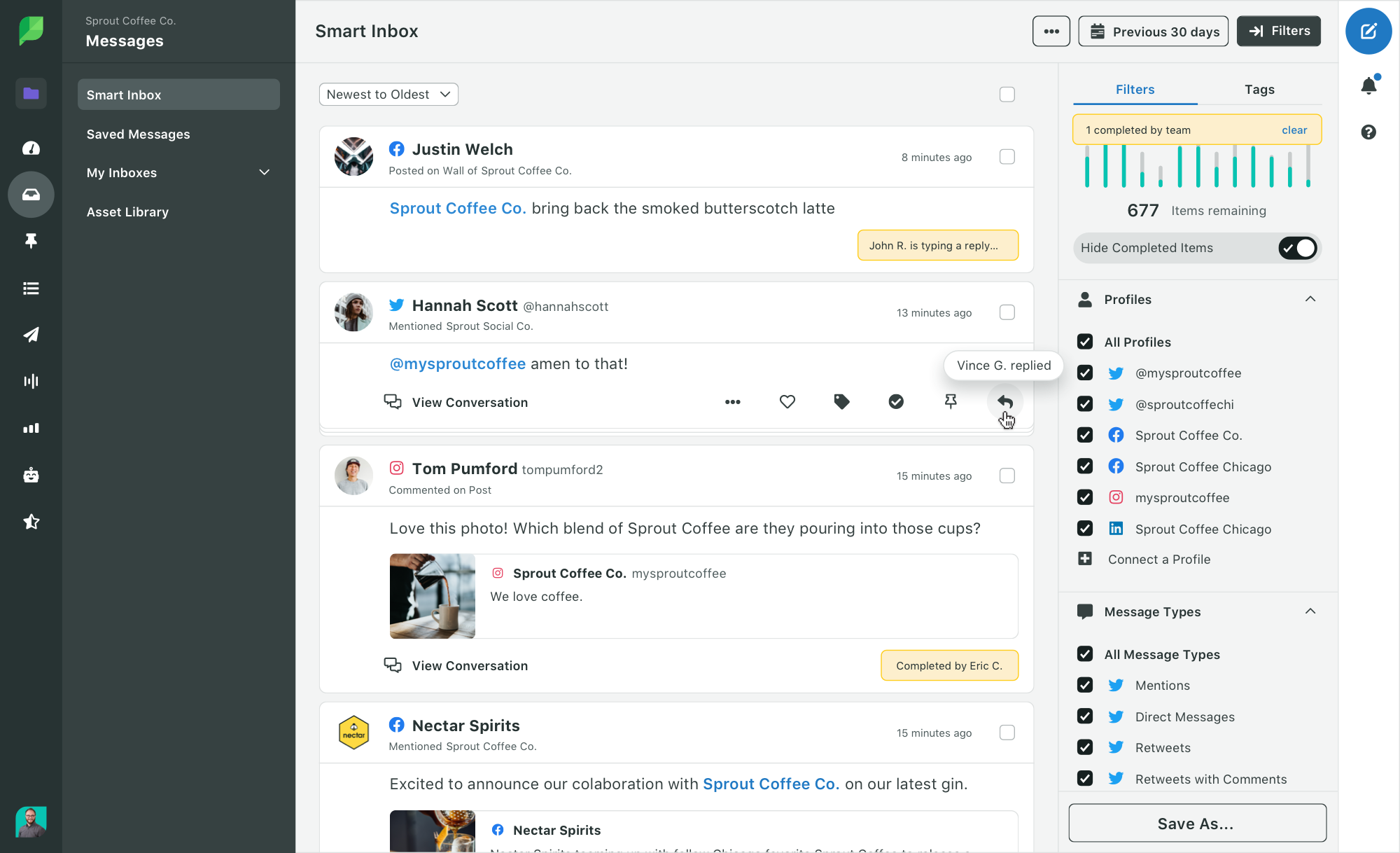Switch to the Tags tab in filters panel
Image resolution: width=1400 pixels, height=853 pixels.
(x=1258, y=89)
